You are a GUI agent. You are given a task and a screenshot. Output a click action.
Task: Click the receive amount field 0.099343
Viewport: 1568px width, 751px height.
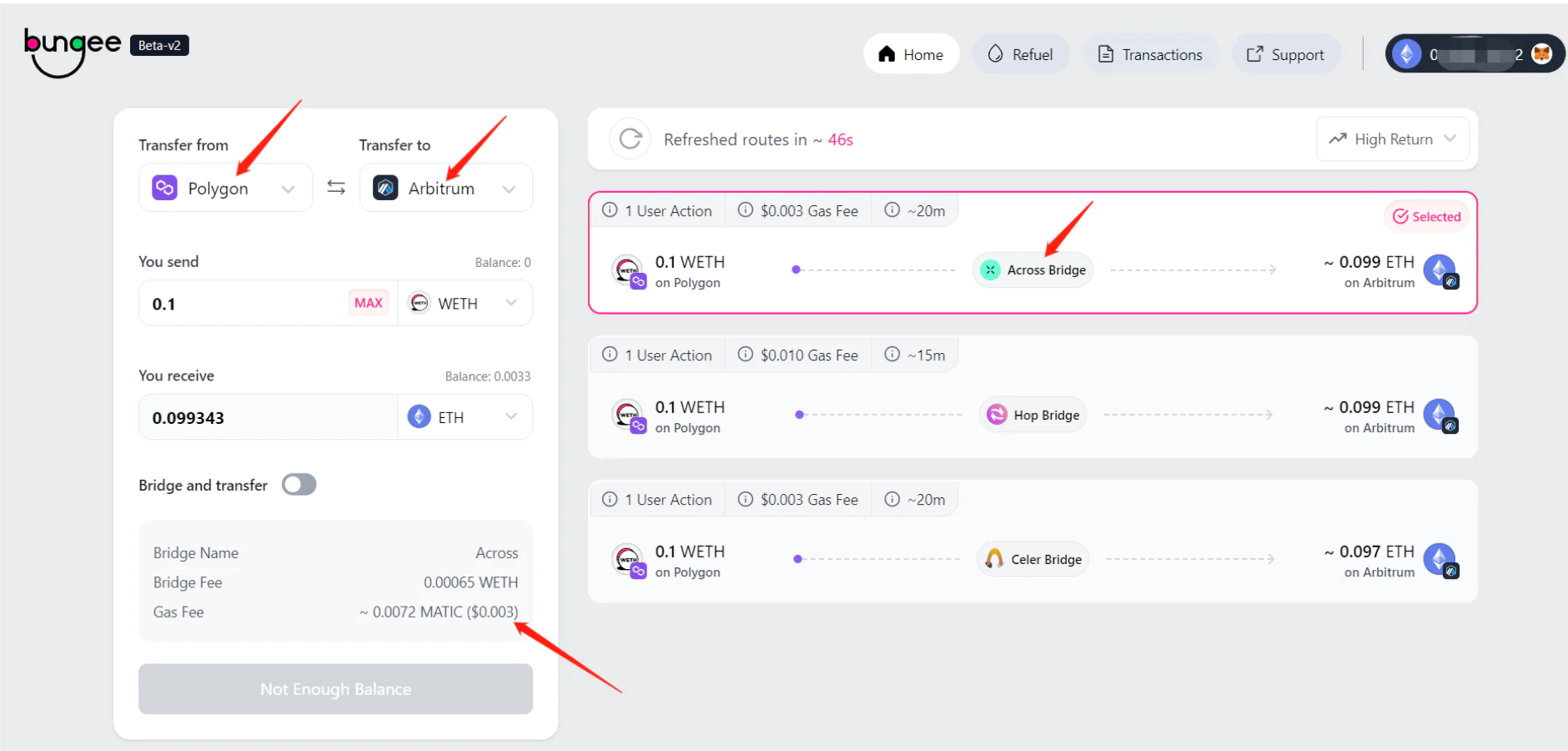(269, 417)
